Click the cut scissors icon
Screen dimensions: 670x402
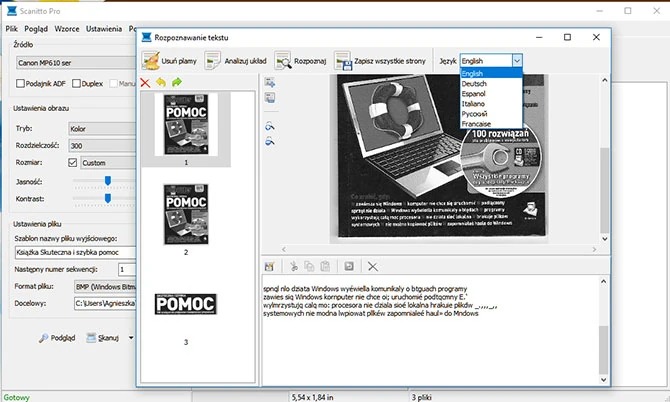click(x=294, y=267)
